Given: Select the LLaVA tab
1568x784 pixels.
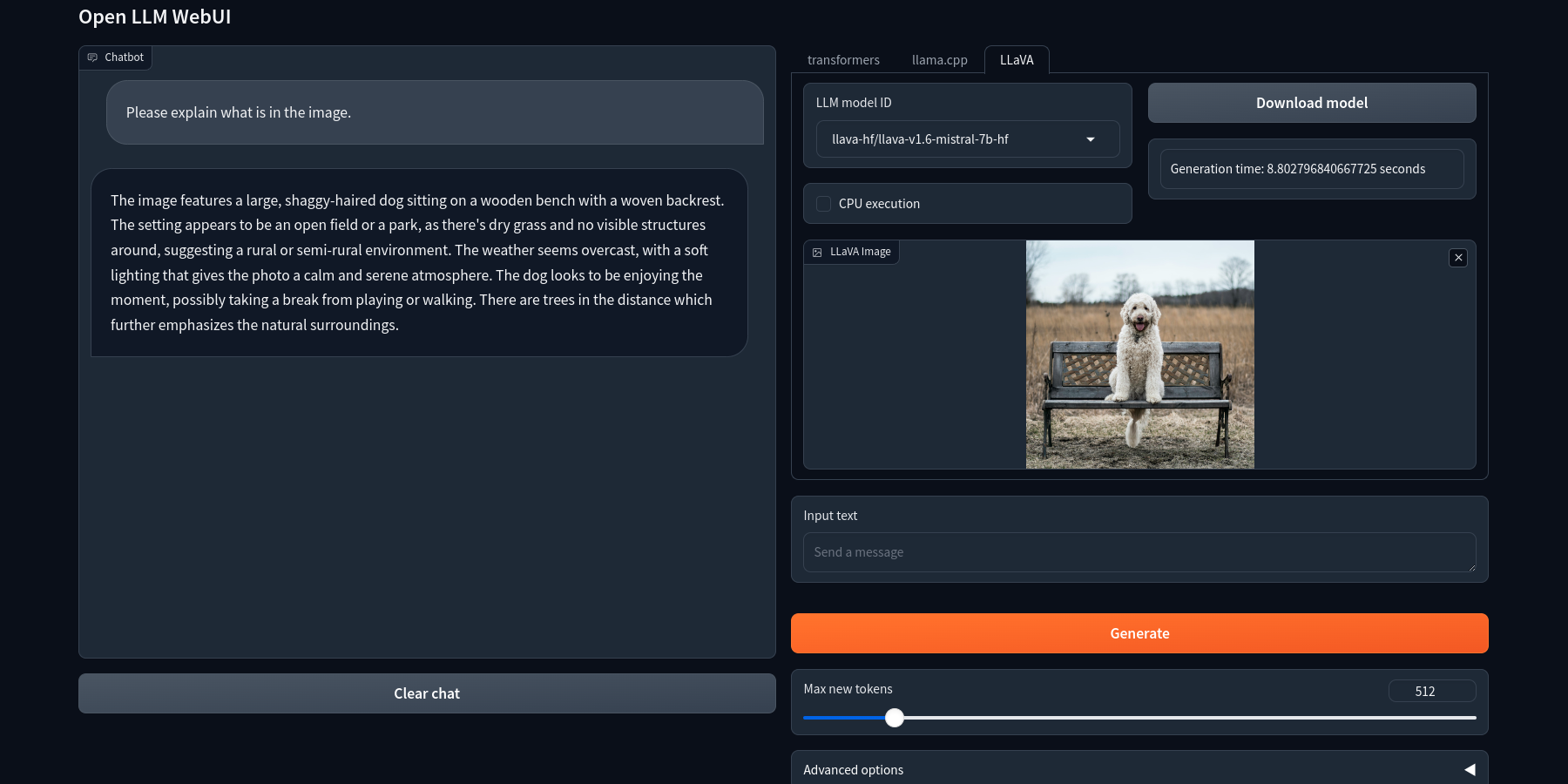Looking at the screenshot, I should point(1016,59).
